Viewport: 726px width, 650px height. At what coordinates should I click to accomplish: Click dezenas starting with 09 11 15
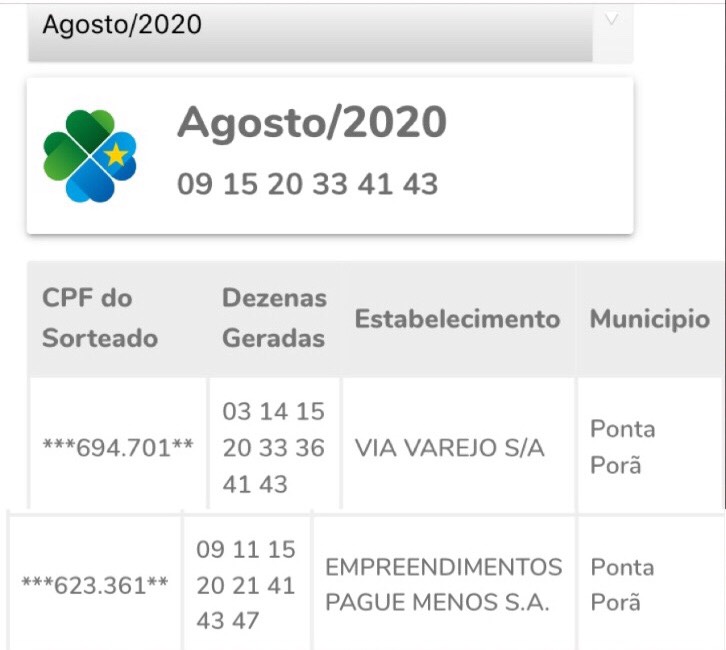246,585
